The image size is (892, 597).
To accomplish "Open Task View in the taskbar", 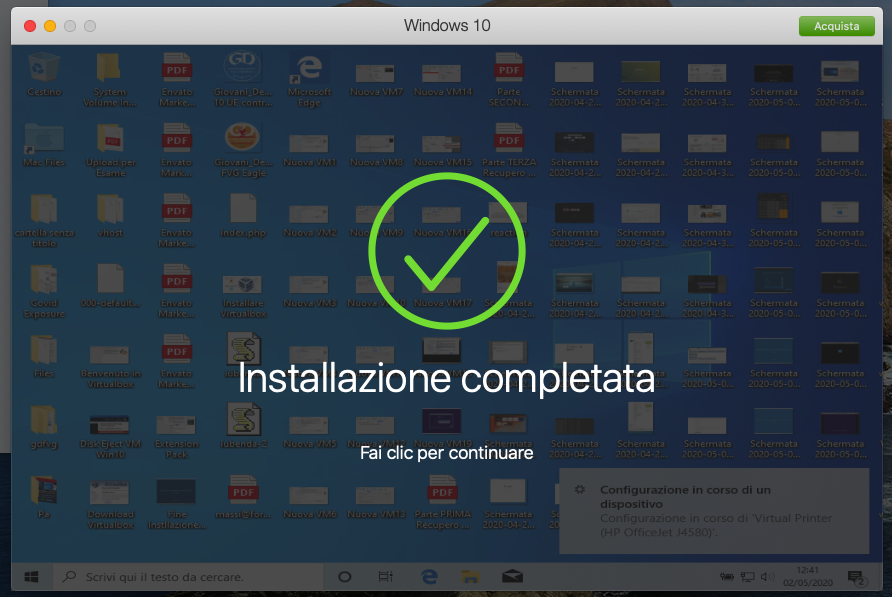I will coord(386,577).
